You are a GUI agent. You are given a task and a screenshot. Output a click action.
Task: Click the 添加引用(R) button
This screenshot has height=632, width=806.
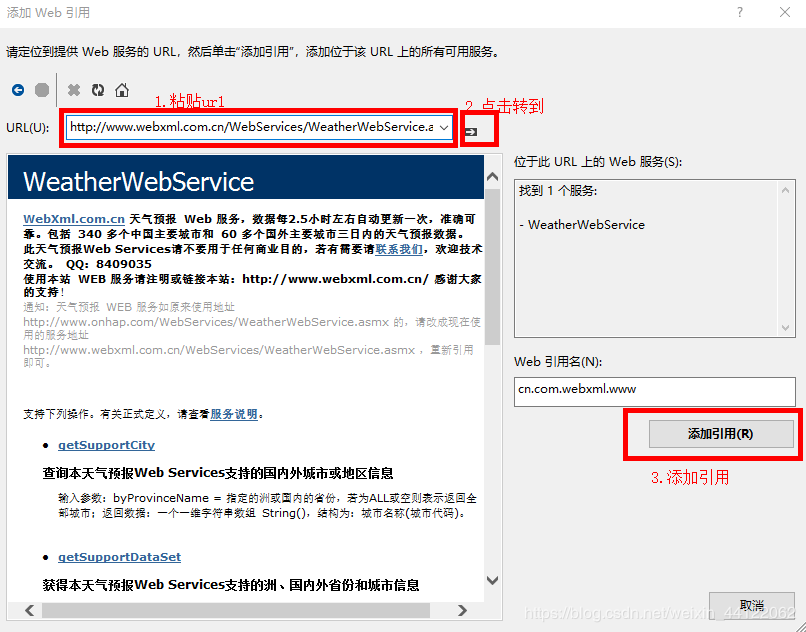tap(721, 434)
